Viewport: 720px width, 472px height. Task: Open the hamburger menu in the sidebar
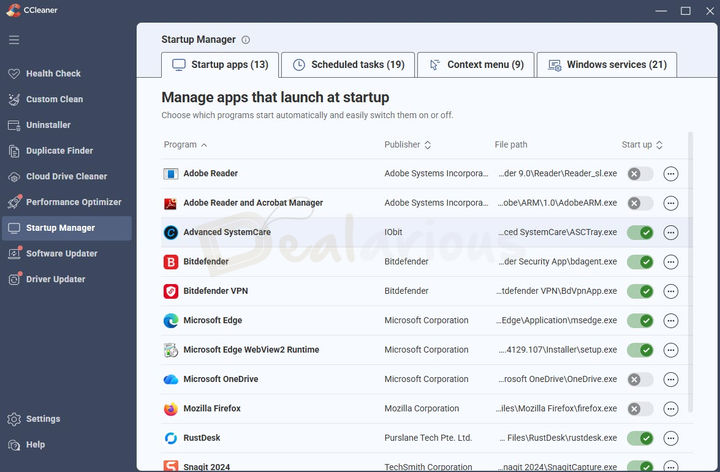tap(14, 39)
